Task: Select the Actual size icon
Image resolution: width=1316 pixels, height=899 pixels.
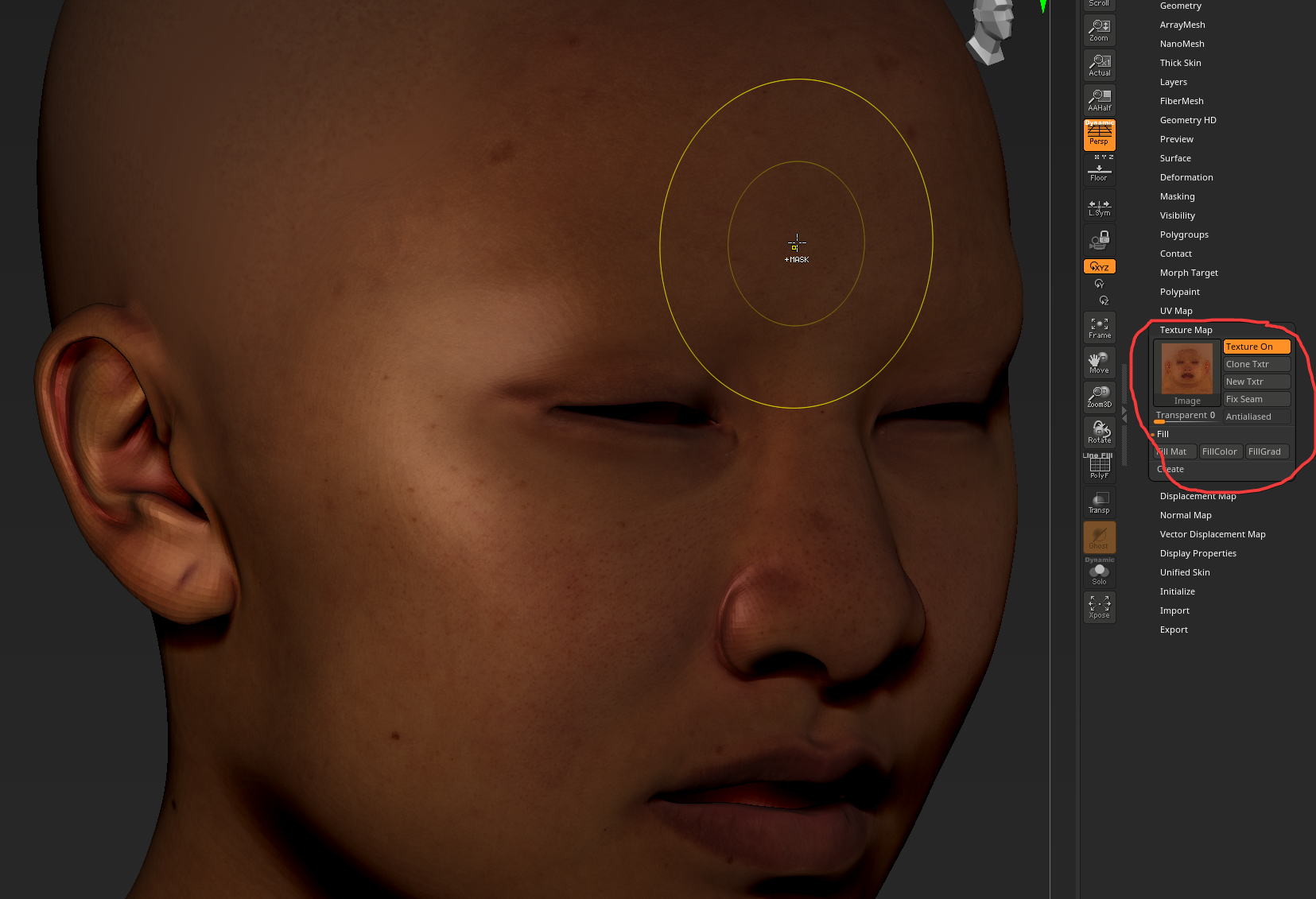Action: tap(1100, 65)
